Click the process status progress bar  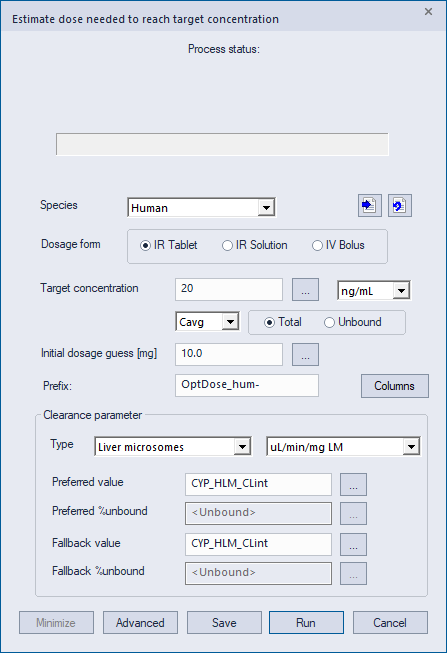click(222, 144)
